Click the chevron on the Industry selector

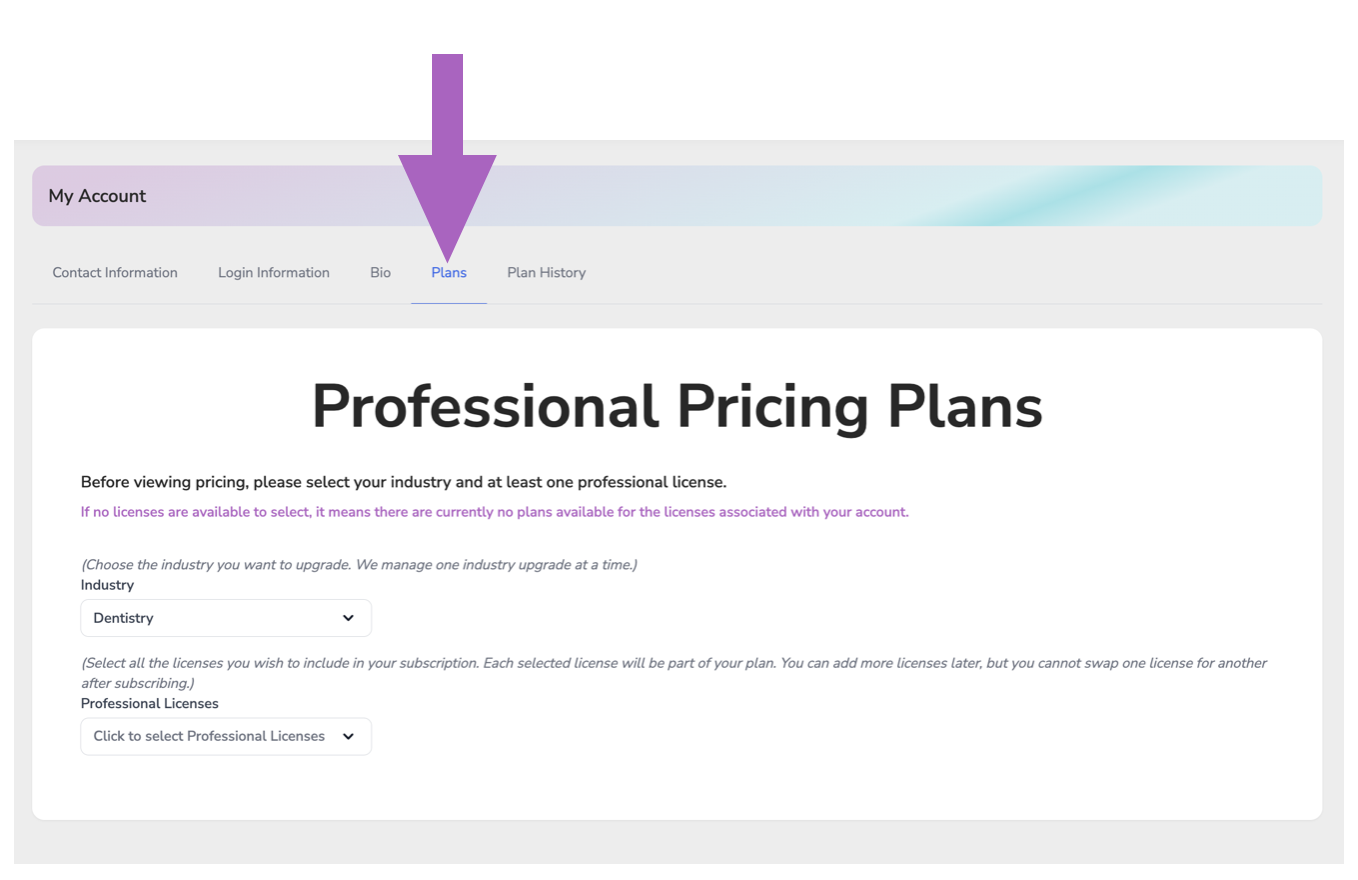[x=348, y=618]
